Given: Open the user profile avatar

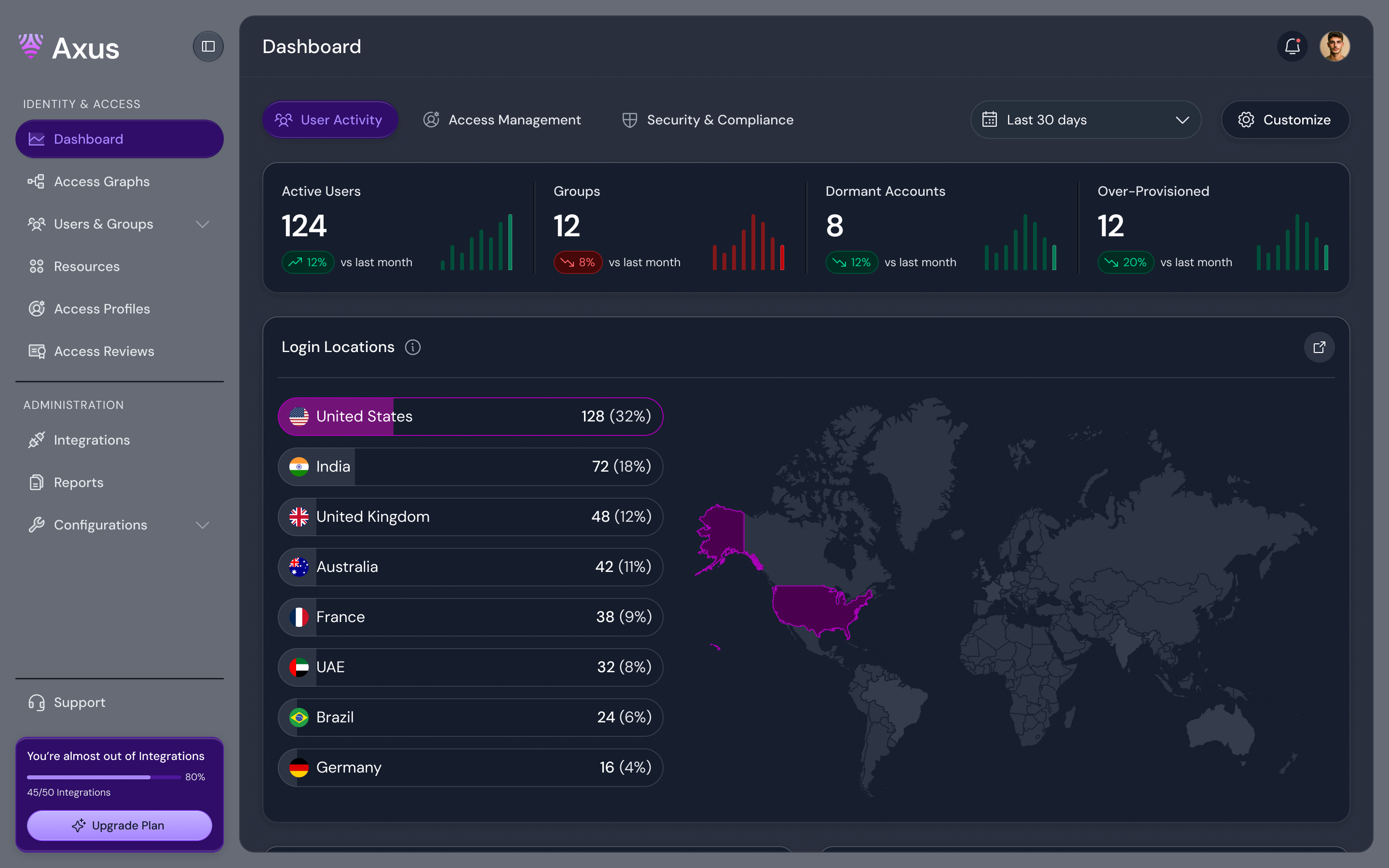Looking at the screenshot, I should [1335, 46].
